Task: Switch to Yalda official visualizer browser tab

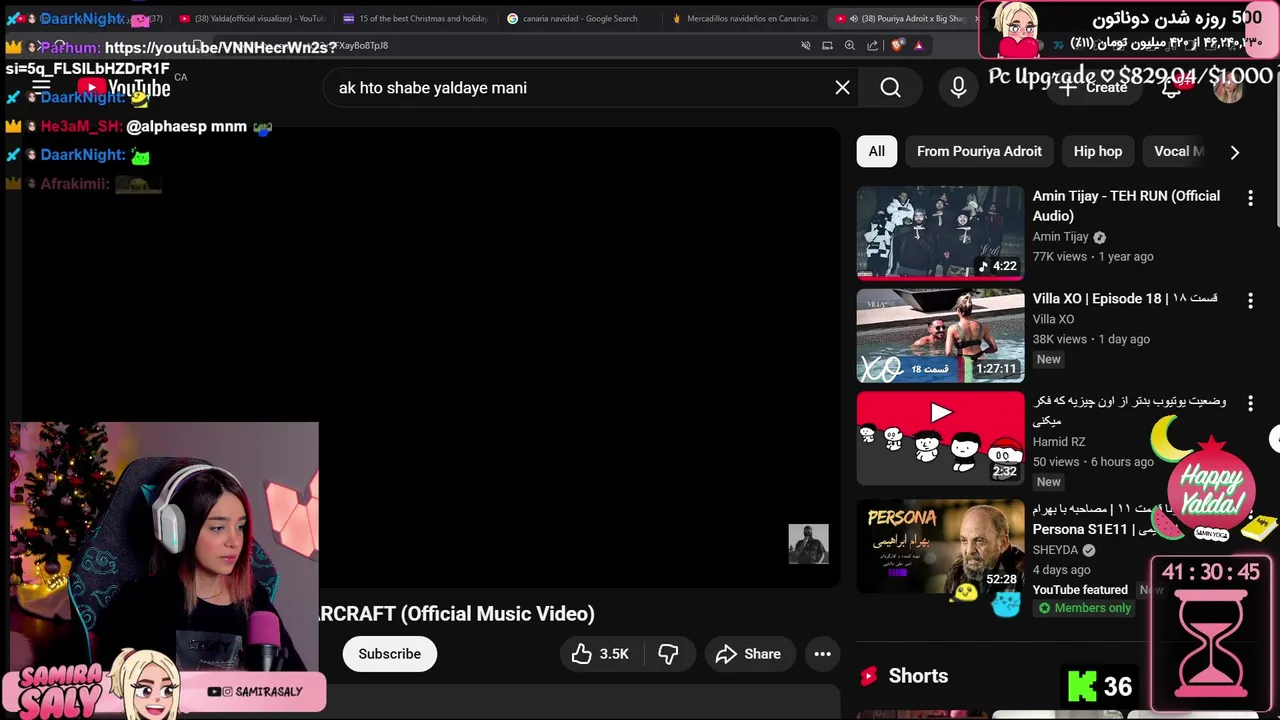Action: point(252,18)
